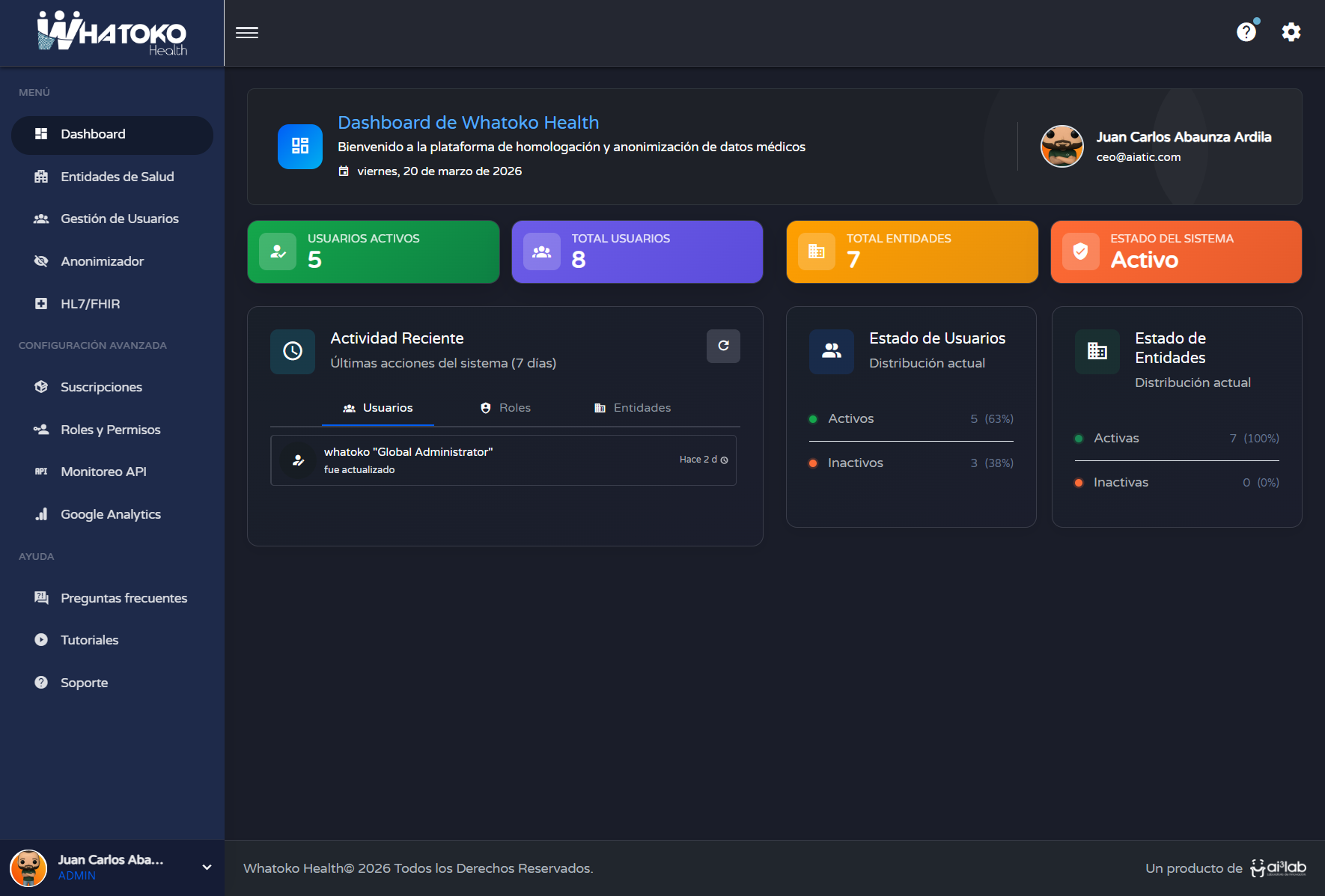
Task: Click the Soporte question icon
Action: [41, 683]
